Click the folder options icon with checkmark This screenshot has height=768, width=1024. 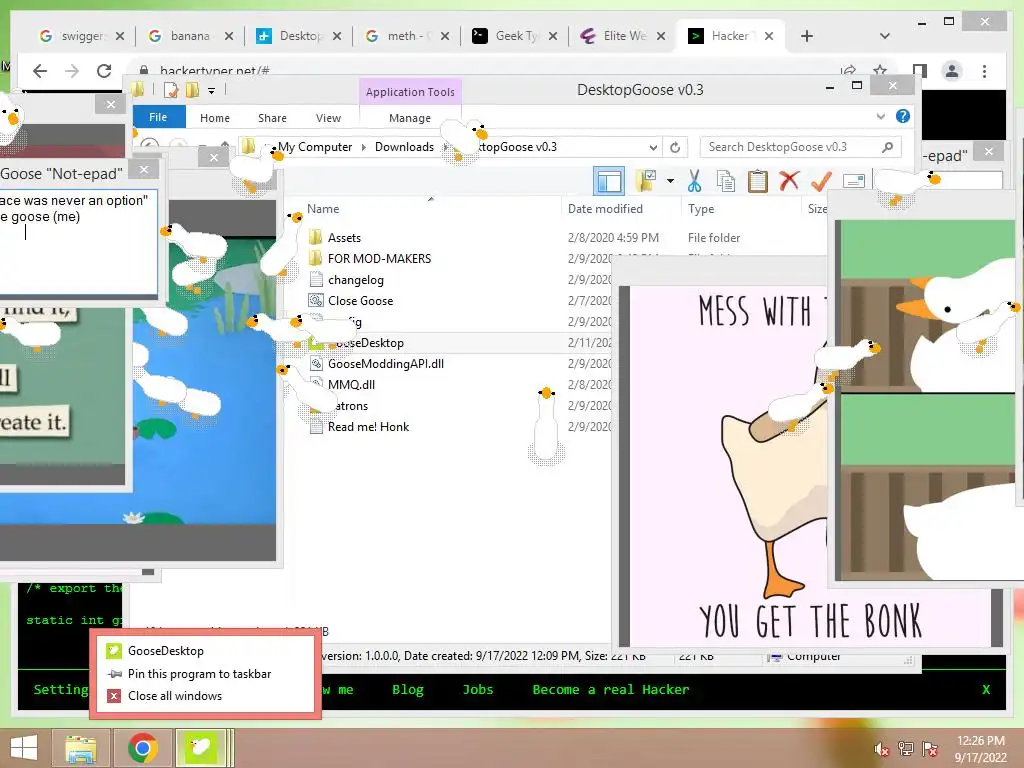tap(645, 181)
